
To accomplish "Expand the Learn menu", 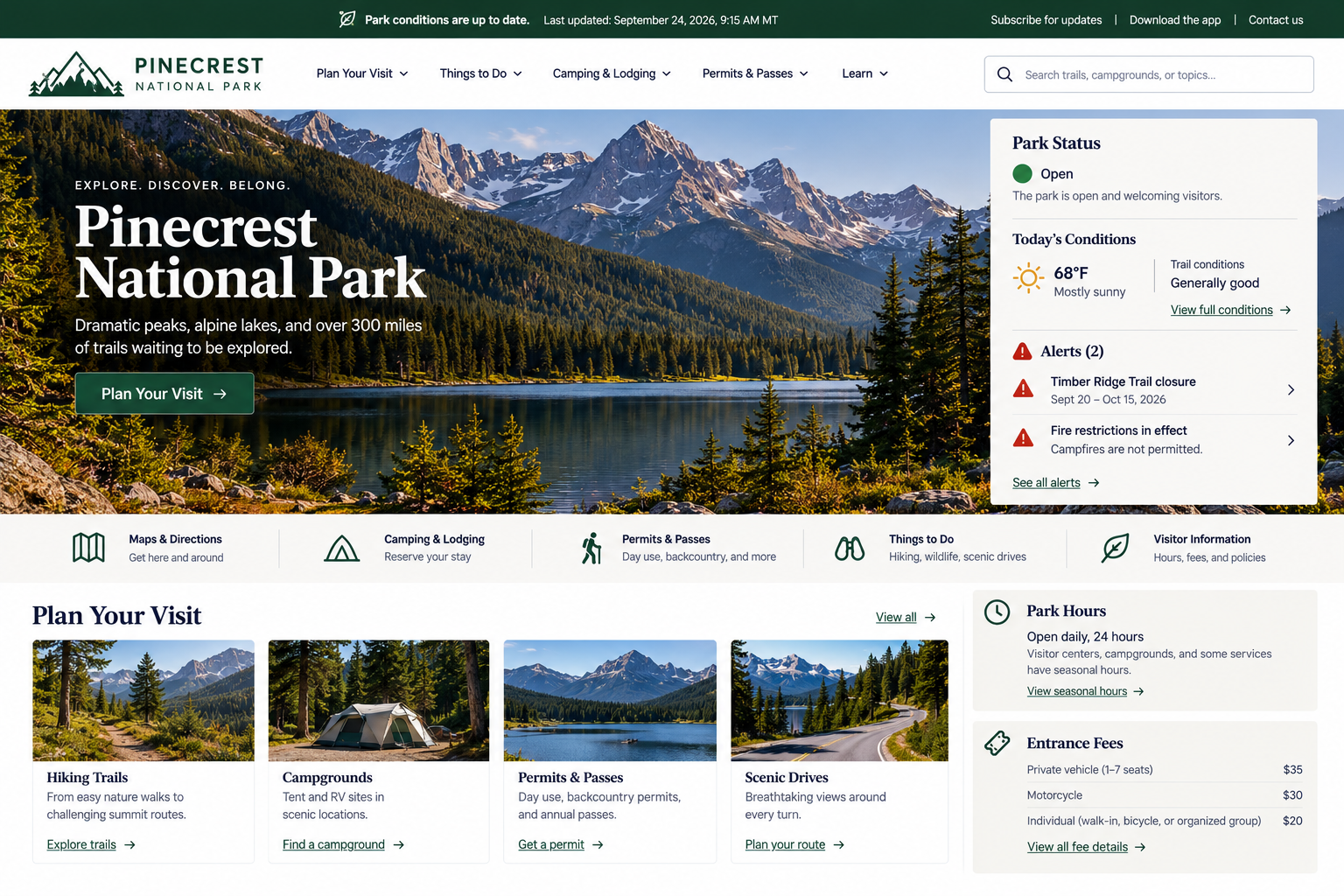I will coord(864,73).
